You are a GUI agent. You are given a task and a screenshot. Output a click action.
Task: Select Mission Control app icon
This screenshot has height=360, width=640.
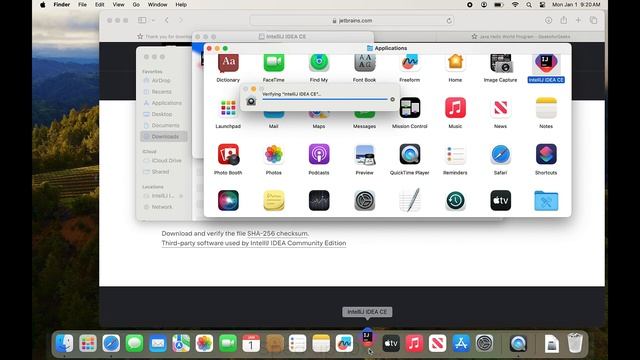coord(410,108)
